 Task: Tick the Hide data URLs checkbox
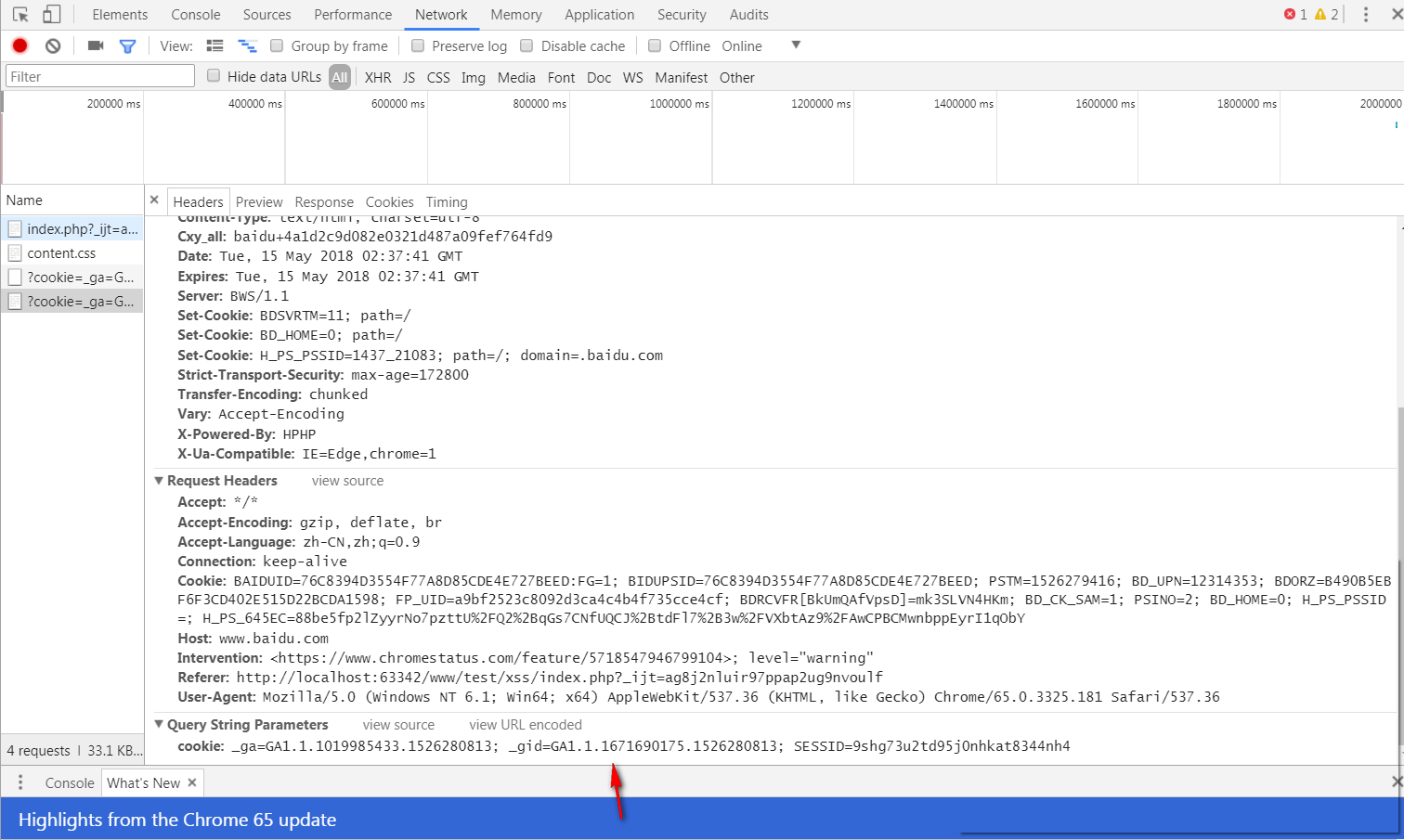tap(214, 76)
